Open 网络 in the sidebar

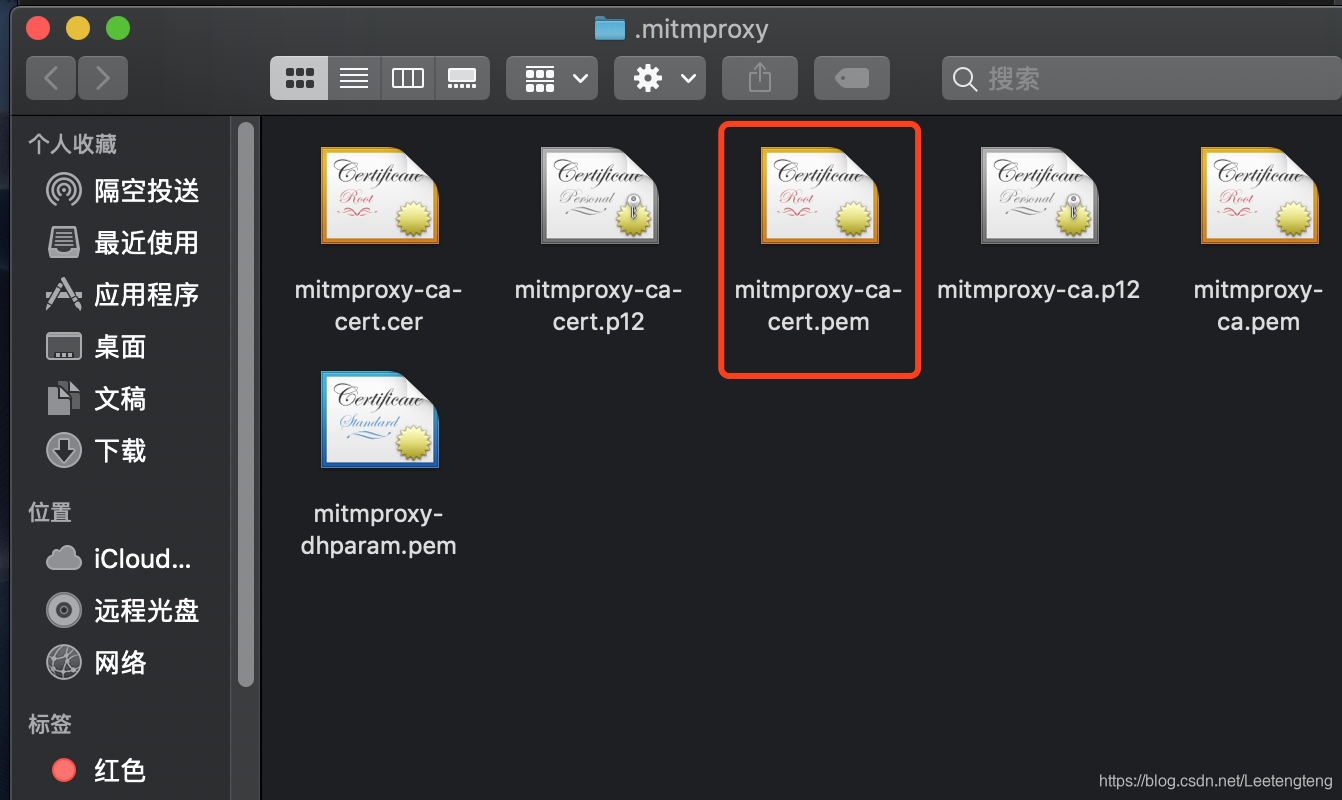(97, 662)
